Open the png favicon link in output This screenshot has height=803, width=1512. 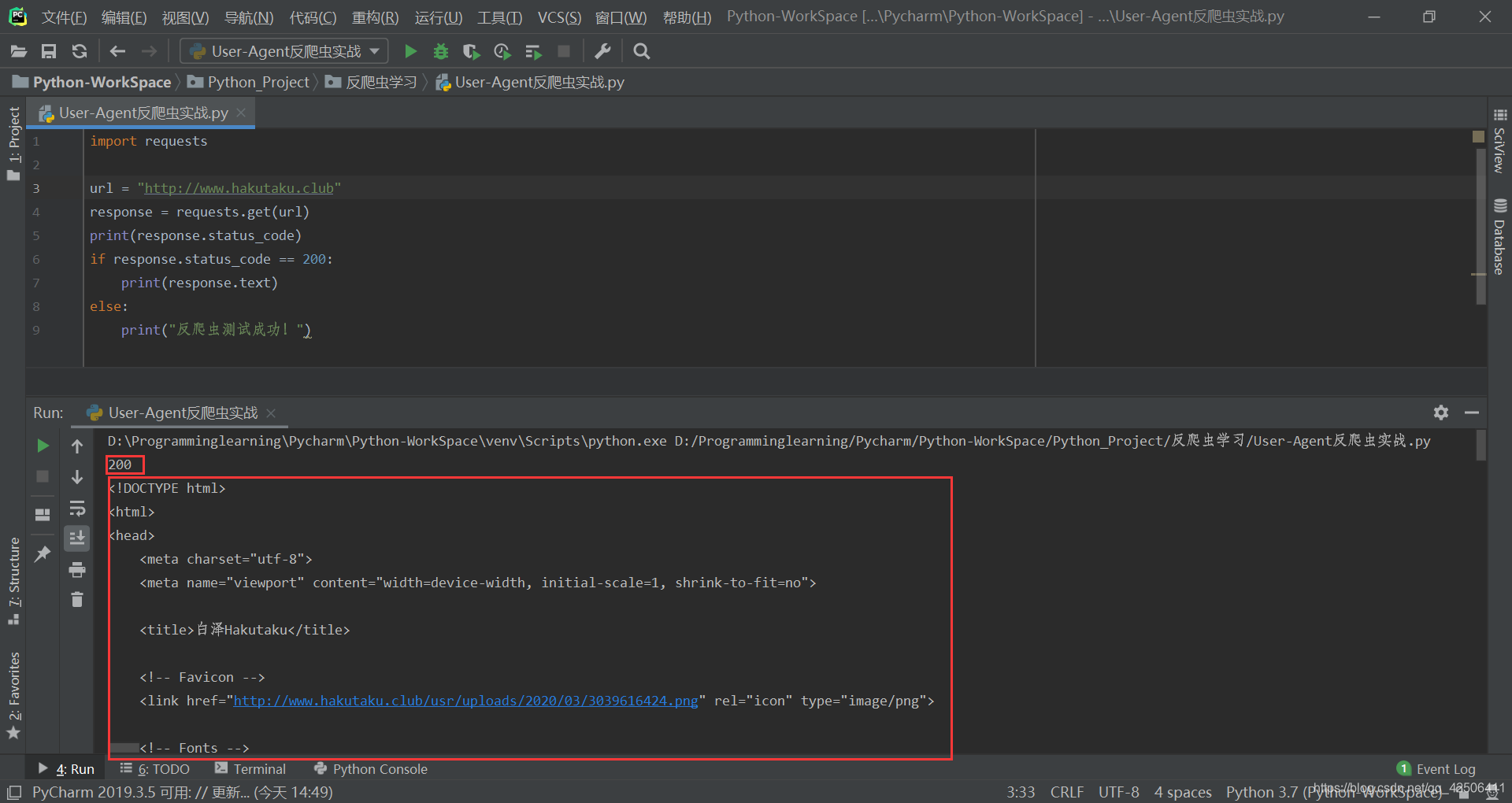[466, 701]
